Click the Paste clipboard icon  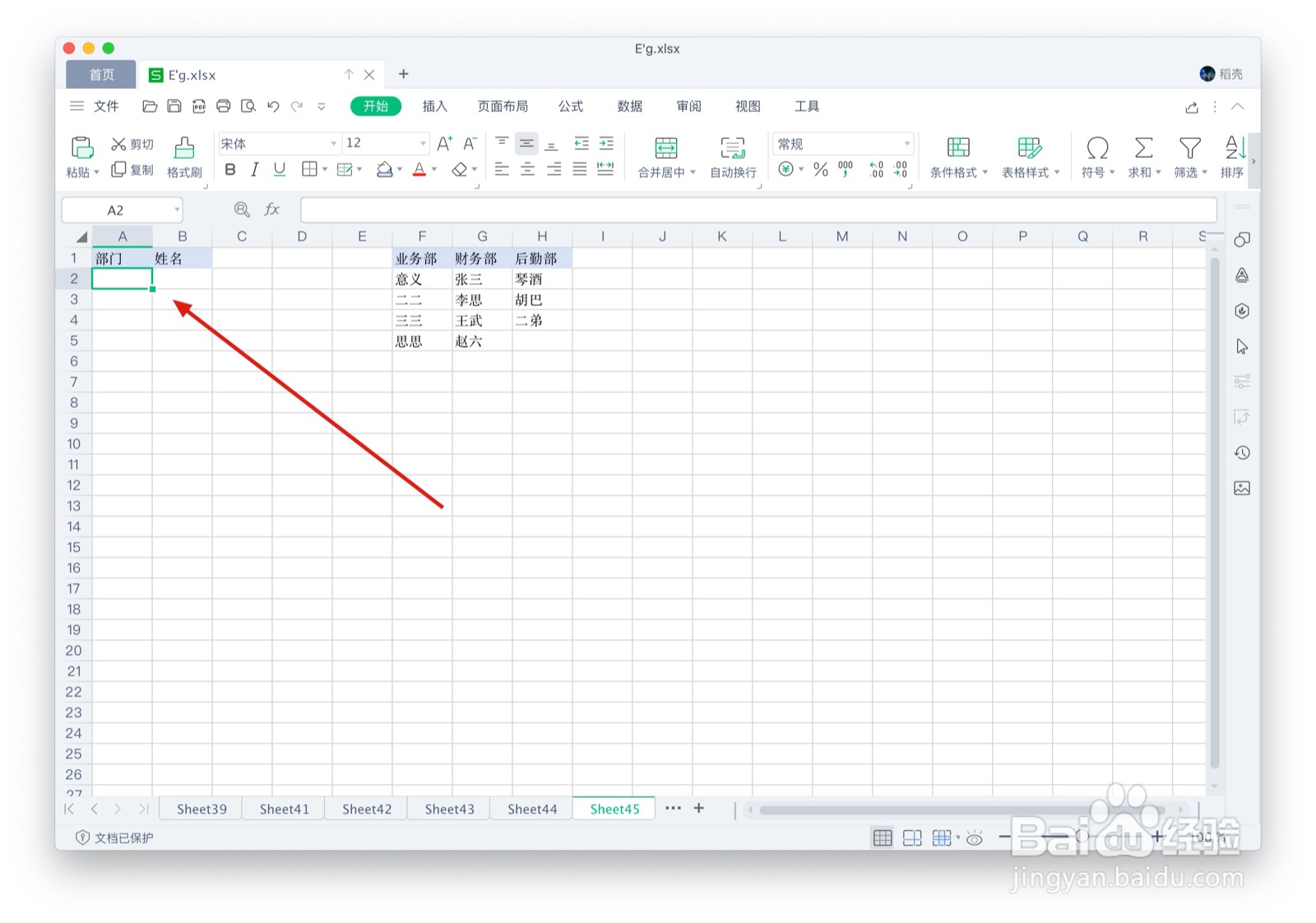81,147
